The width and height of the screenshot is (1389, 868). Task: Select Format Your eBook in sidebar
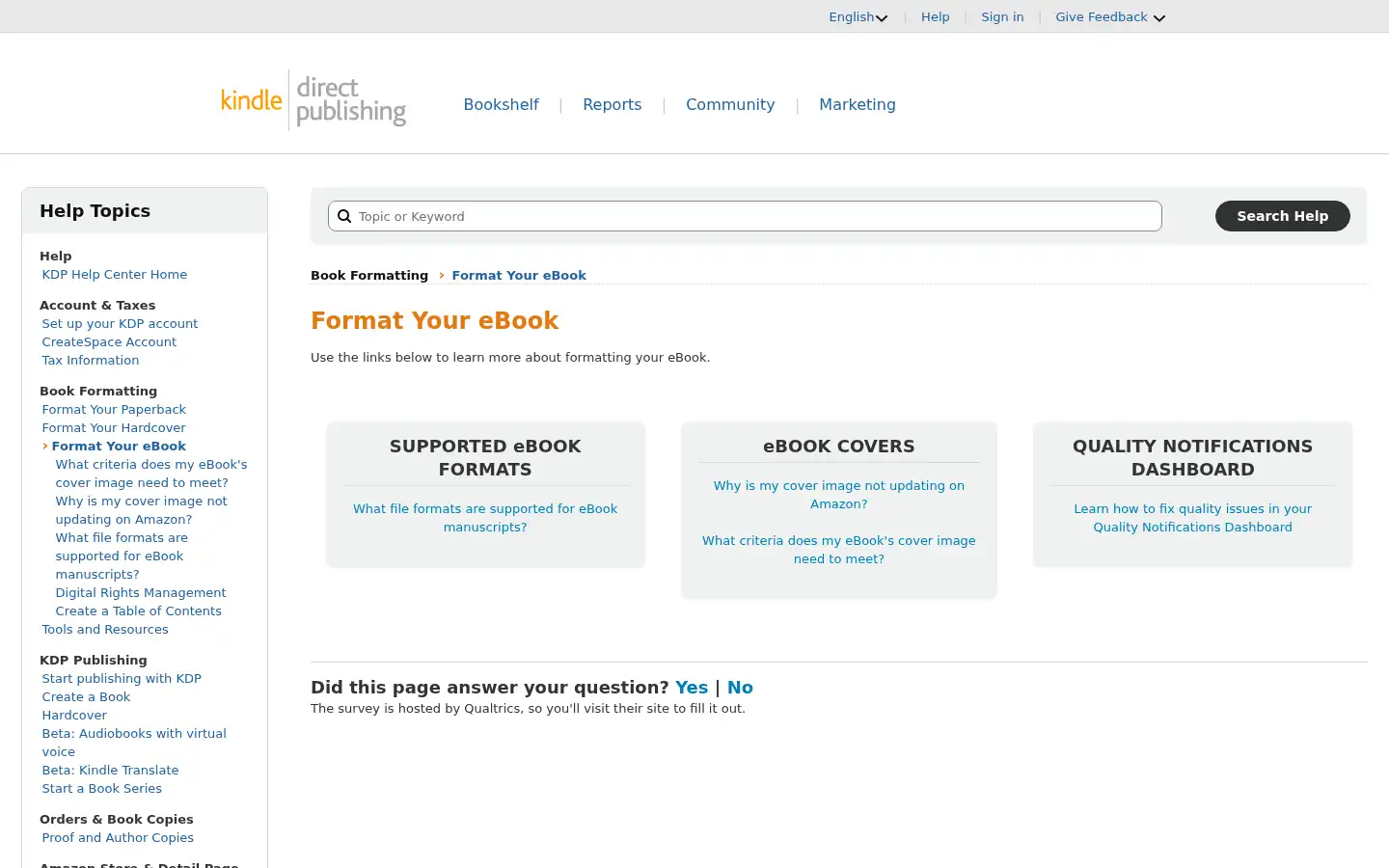(119, 446)
